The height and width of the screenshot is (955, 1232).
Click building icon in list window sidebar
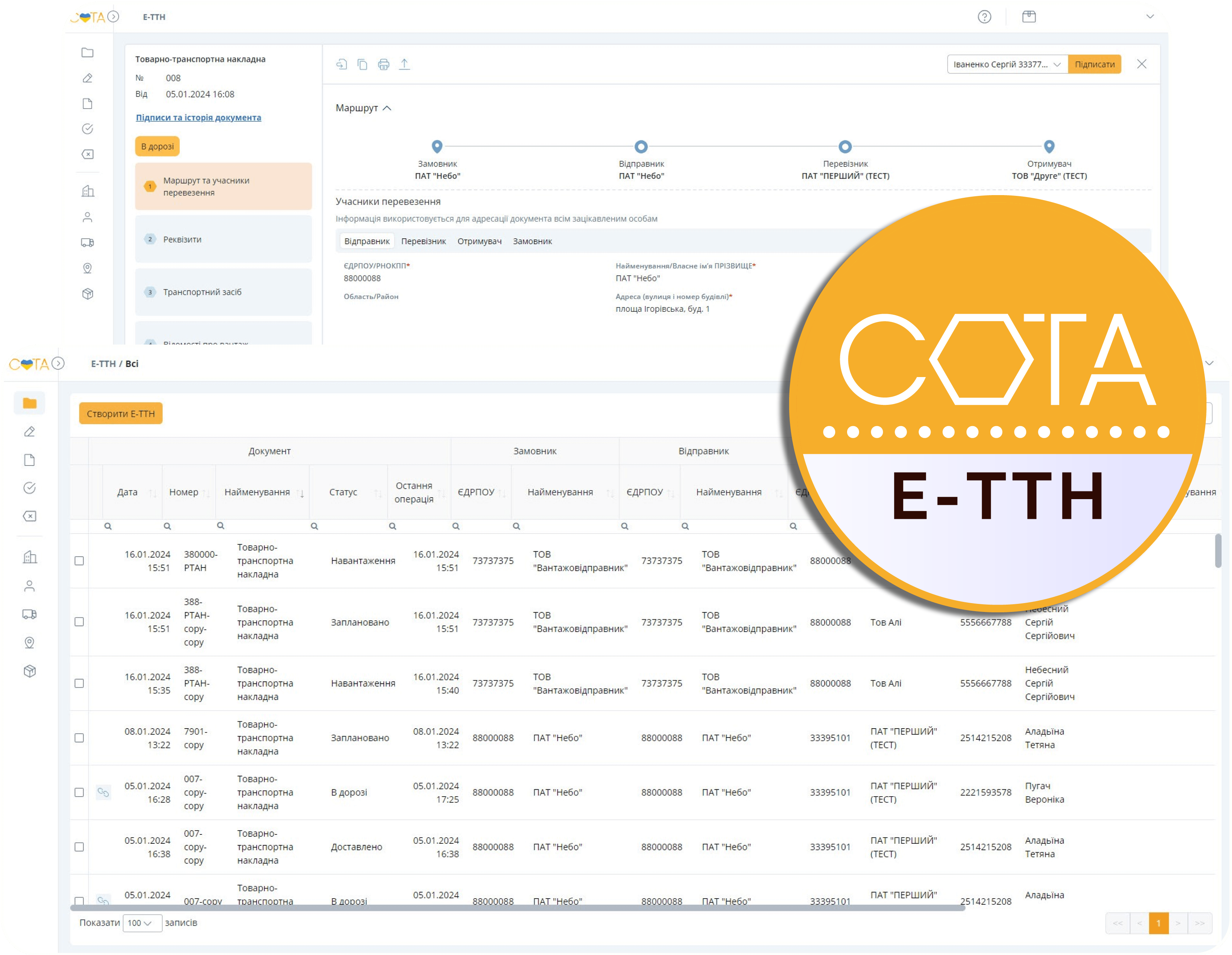[30, 557]
